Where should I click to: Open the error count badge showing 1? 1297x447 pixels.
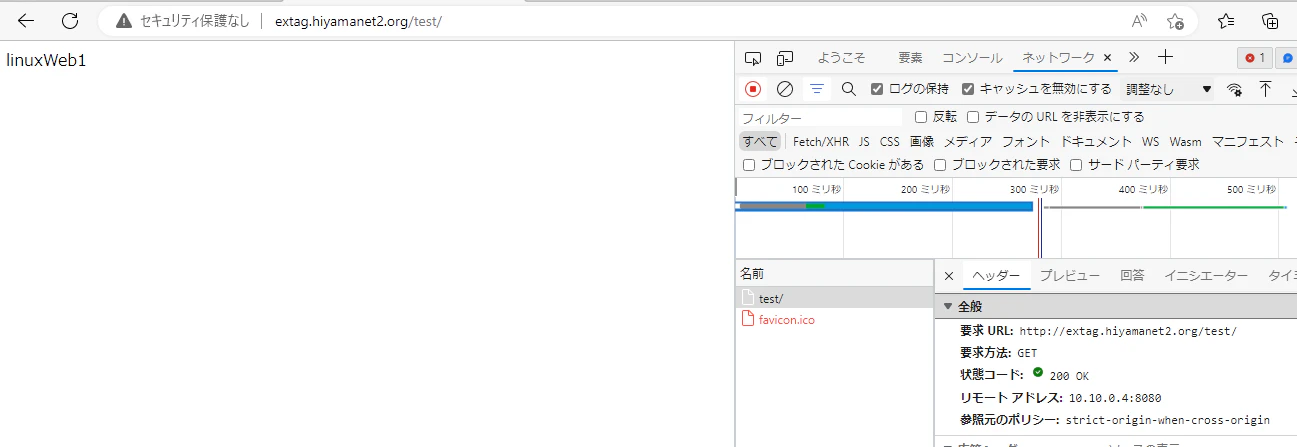pyautogui.click(x=1256, y=58)
